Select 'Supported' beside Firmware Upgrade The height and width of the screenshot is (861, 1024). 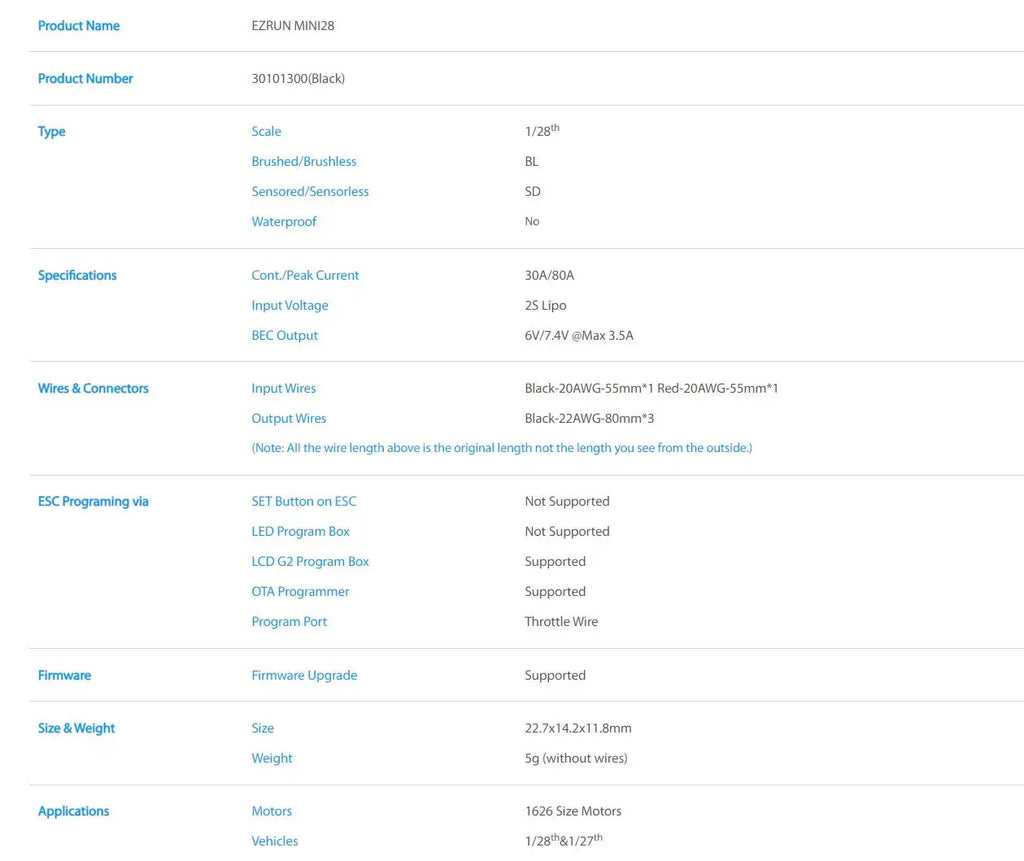(555, 675)
